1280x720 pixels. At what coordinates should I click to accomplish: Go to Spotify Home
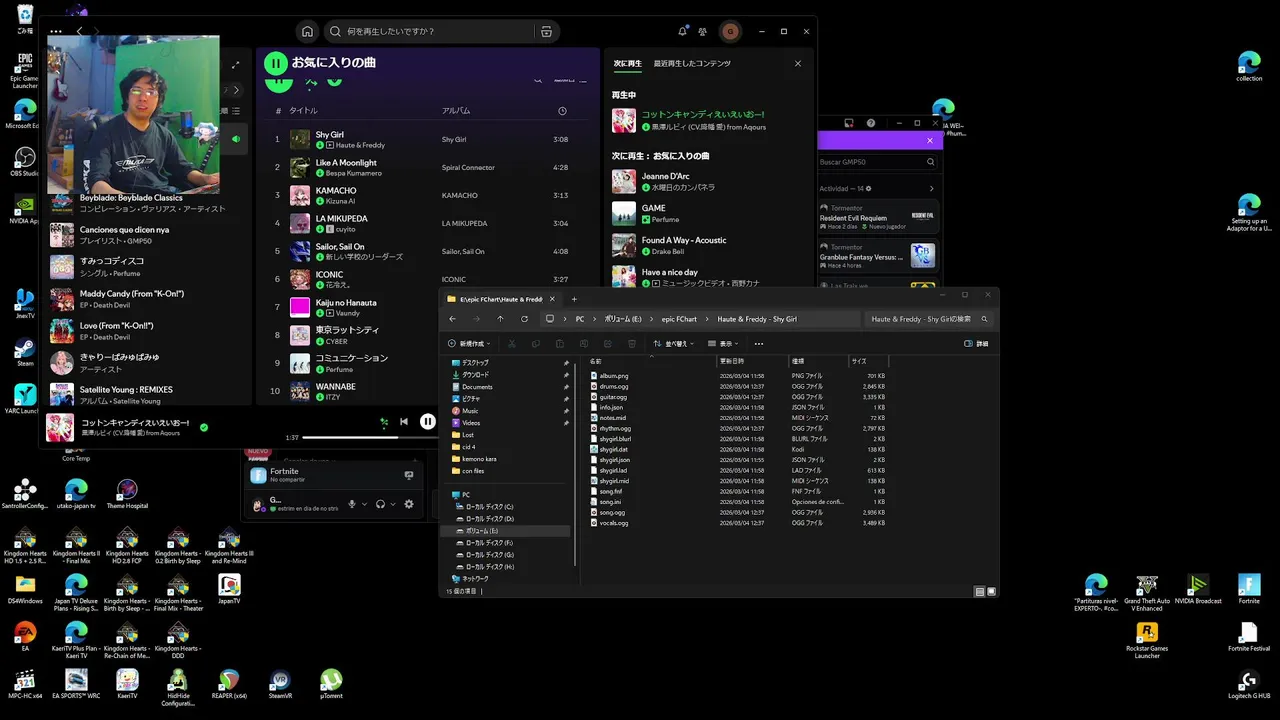(x=307, y=31)
